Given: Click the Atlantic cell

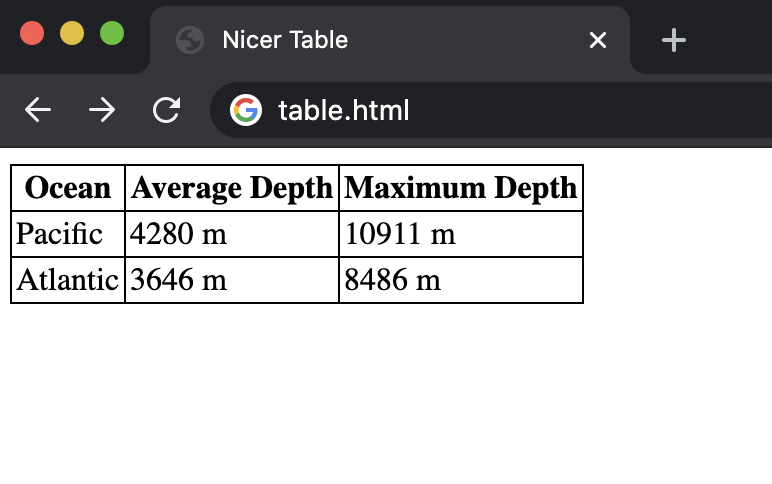Looking at the screenshot, I should (x=68, y=280).
